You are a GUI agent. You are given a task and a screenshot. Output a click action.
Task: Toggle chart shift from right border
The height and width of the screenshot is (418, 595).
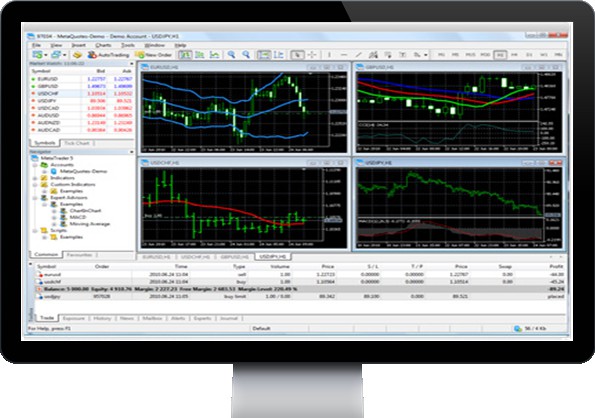coord(279,55)
